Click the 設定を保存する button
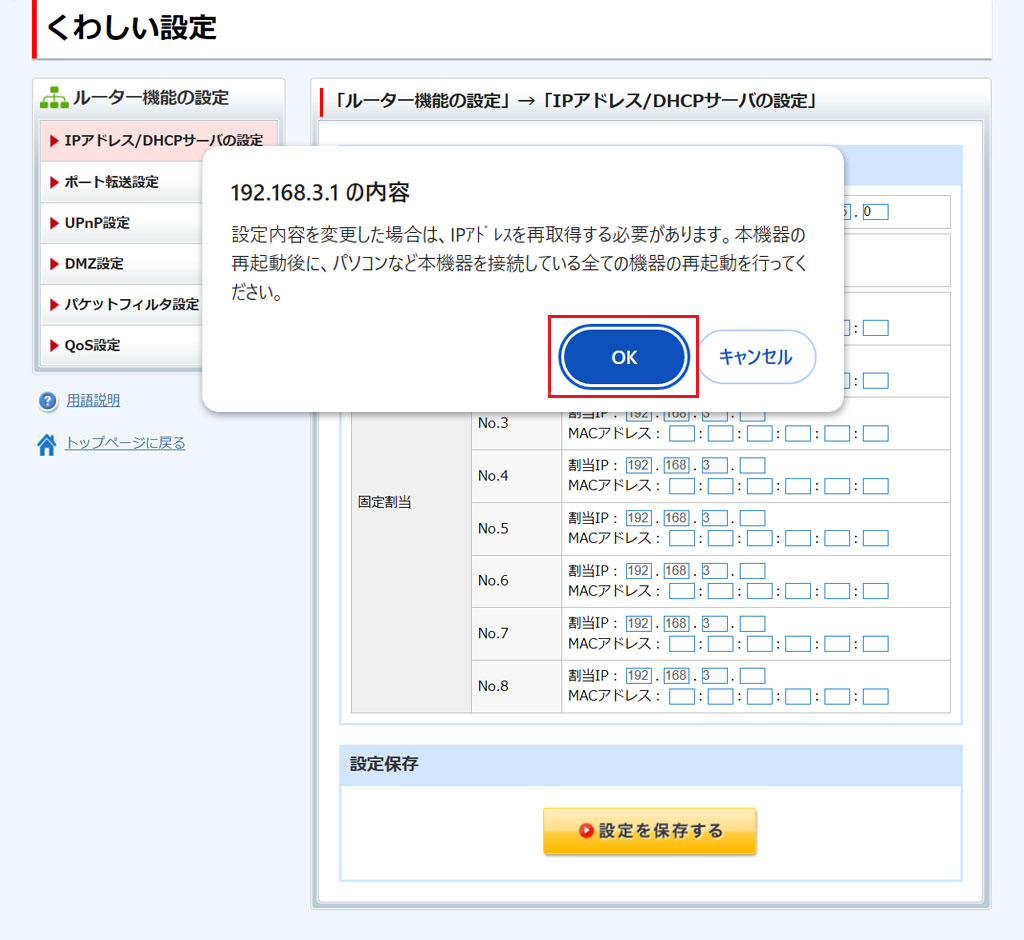This screenshot has height=940, width=1024. [x=649, y=831]
